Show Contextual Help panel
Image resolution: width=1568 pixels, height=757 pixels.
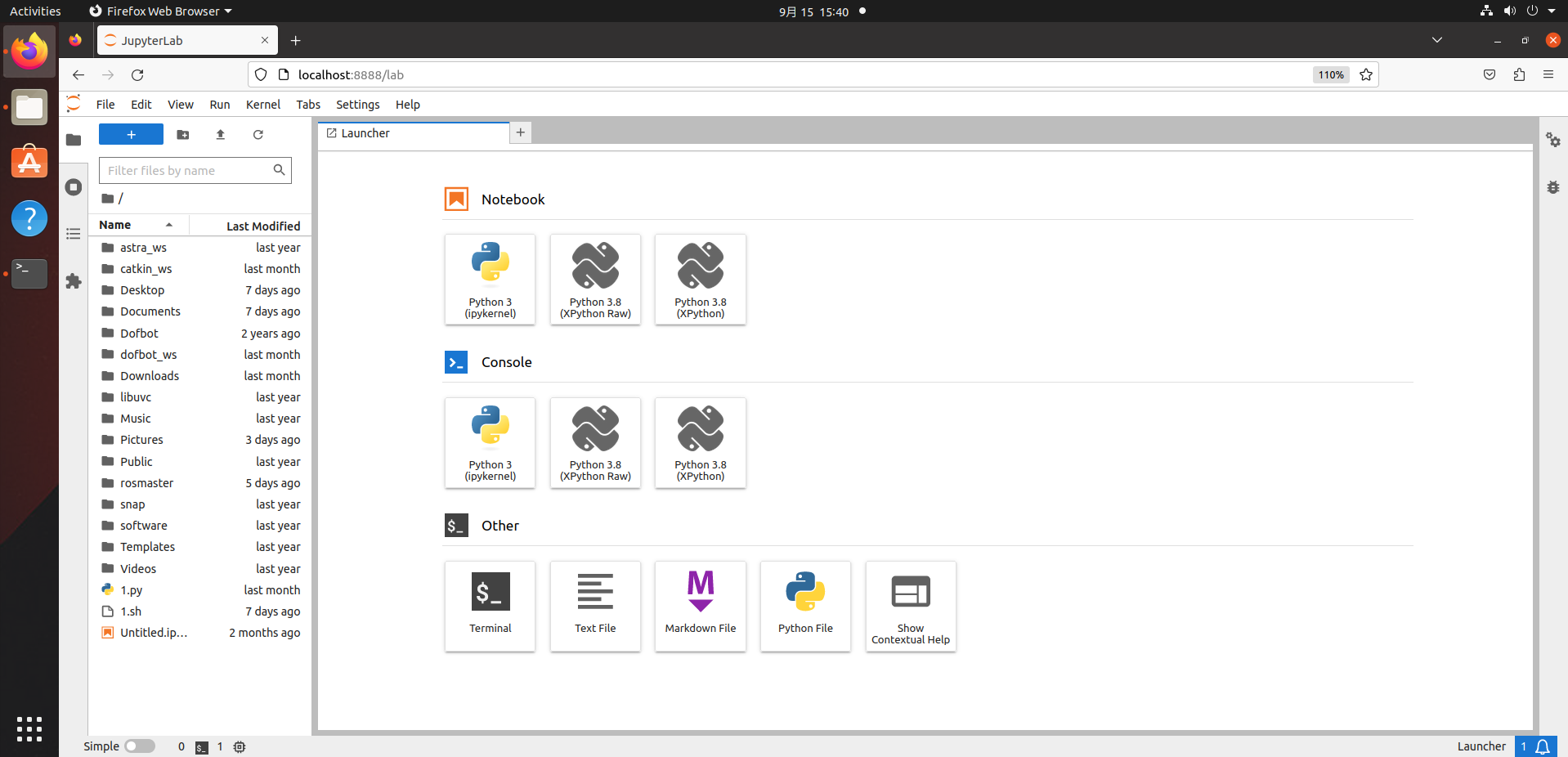tap(911, 606)
